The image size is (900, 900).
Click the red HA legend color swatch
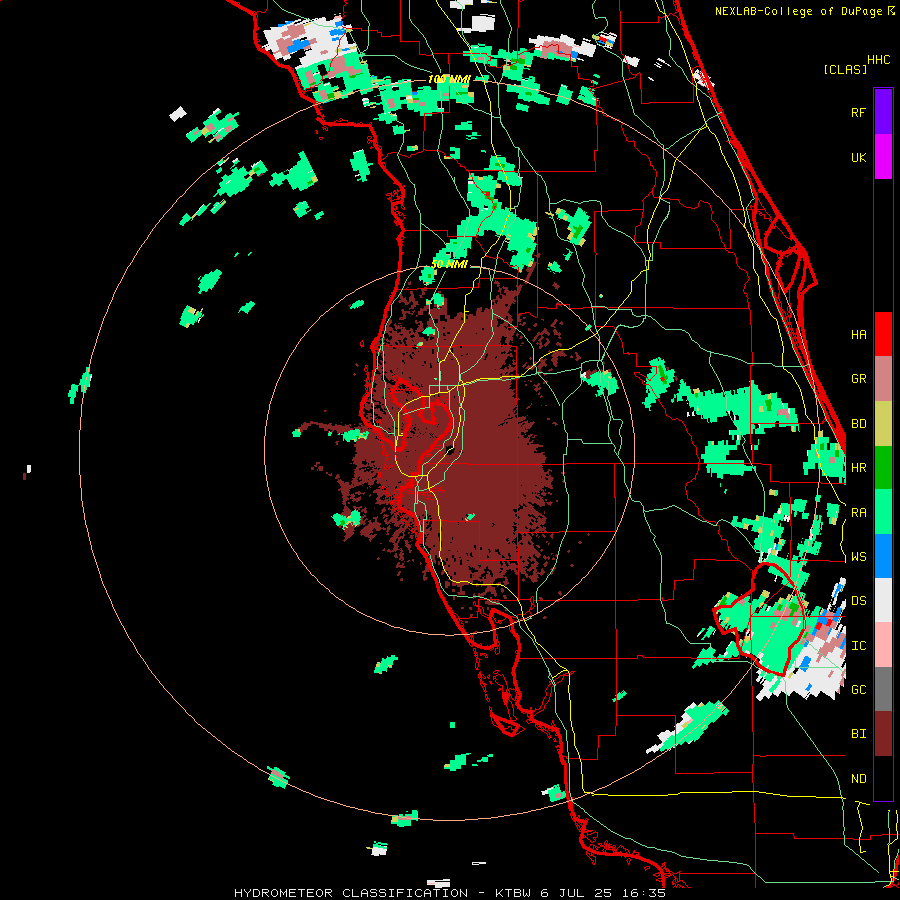883,334
